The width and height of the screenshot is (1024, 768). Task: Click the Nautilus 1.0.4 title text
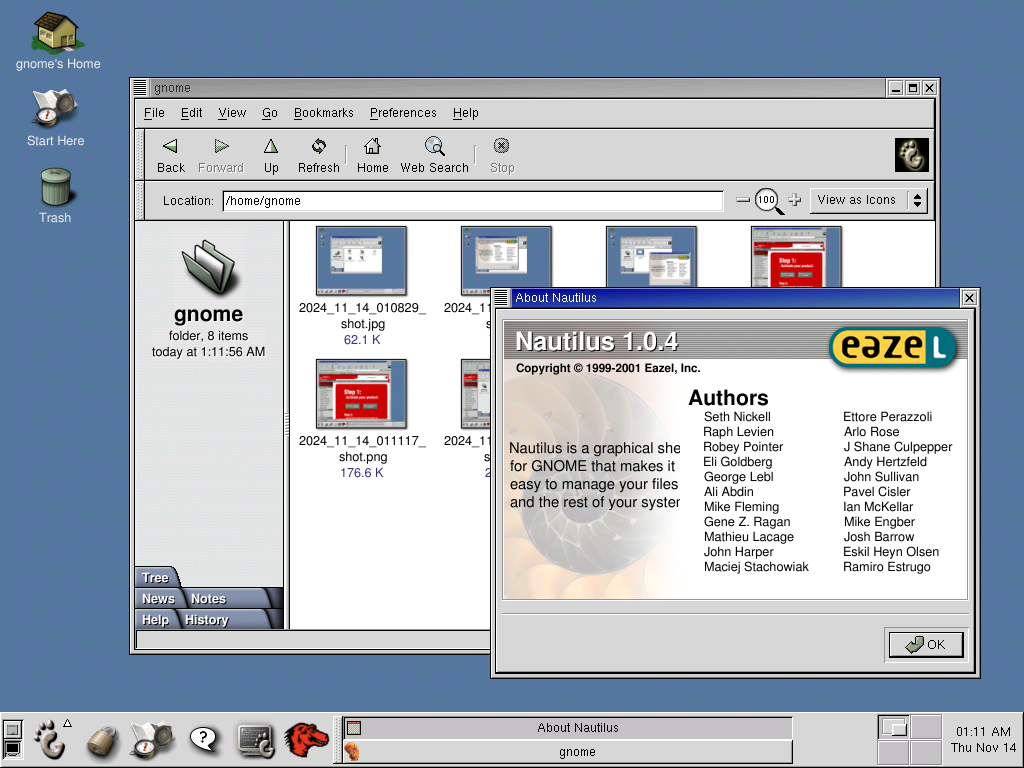tap(596, 342)
